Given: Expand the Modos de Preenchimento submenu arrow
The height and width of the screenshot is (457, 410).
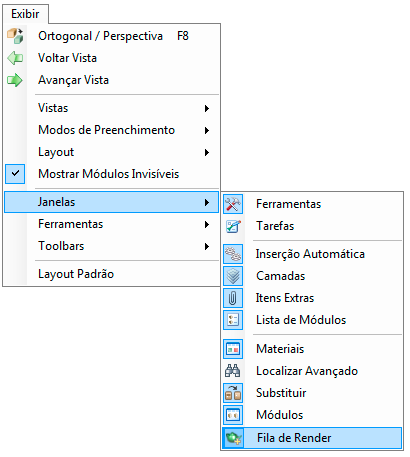Looking at the screenshot, I should (x=207, y=130).
